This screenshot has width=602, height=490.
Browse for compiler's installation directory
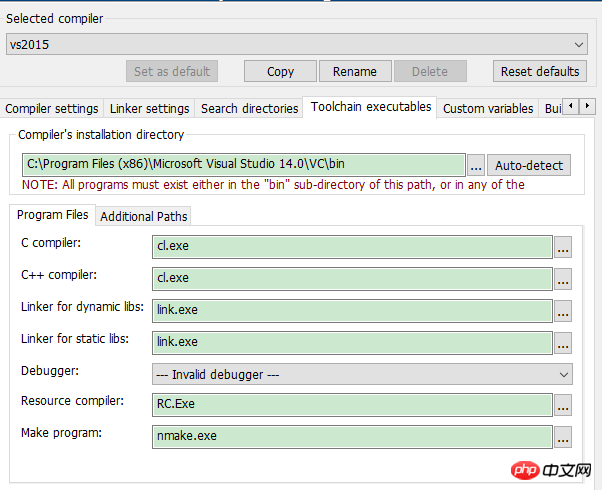coord(476,165)
